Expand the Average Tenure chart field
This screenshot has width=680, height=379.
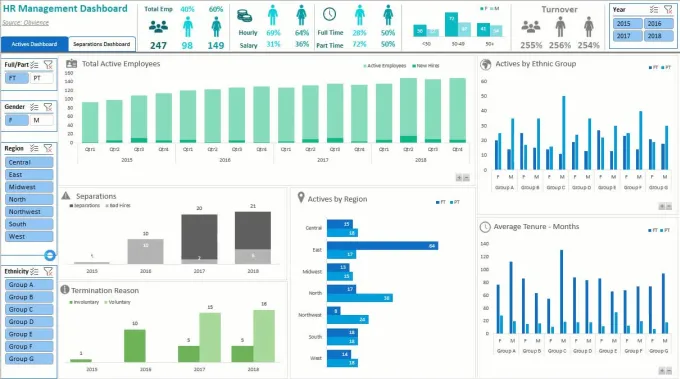coord(662,371)
